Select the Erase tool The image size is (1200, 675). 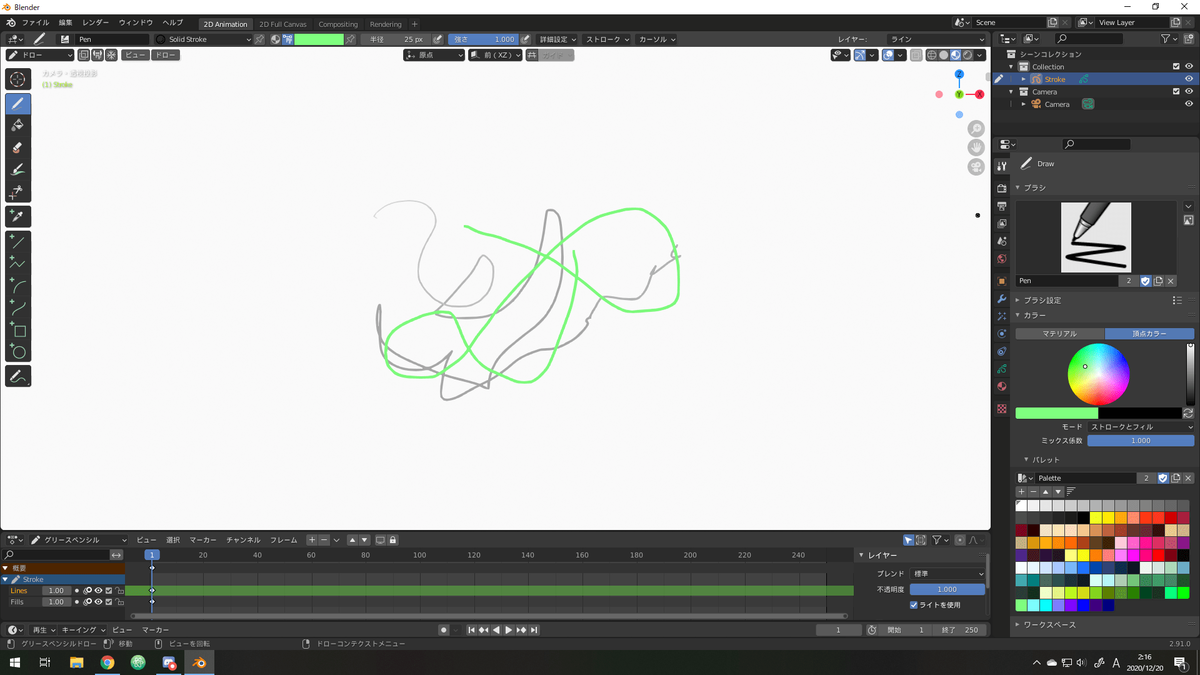click(x=18, y=147)
